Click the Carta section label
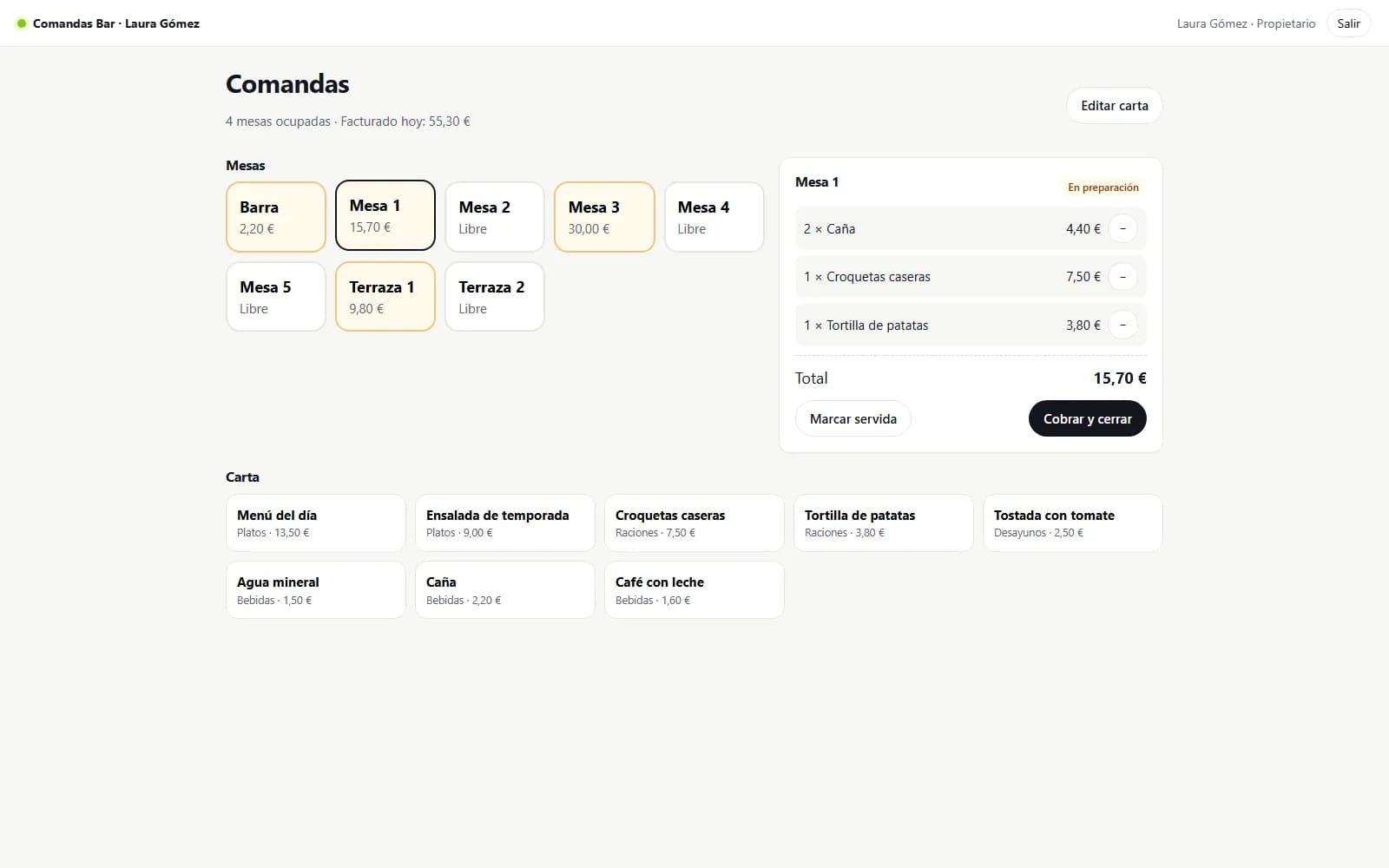The image size is (1389, 868). (x=242, y=477)
